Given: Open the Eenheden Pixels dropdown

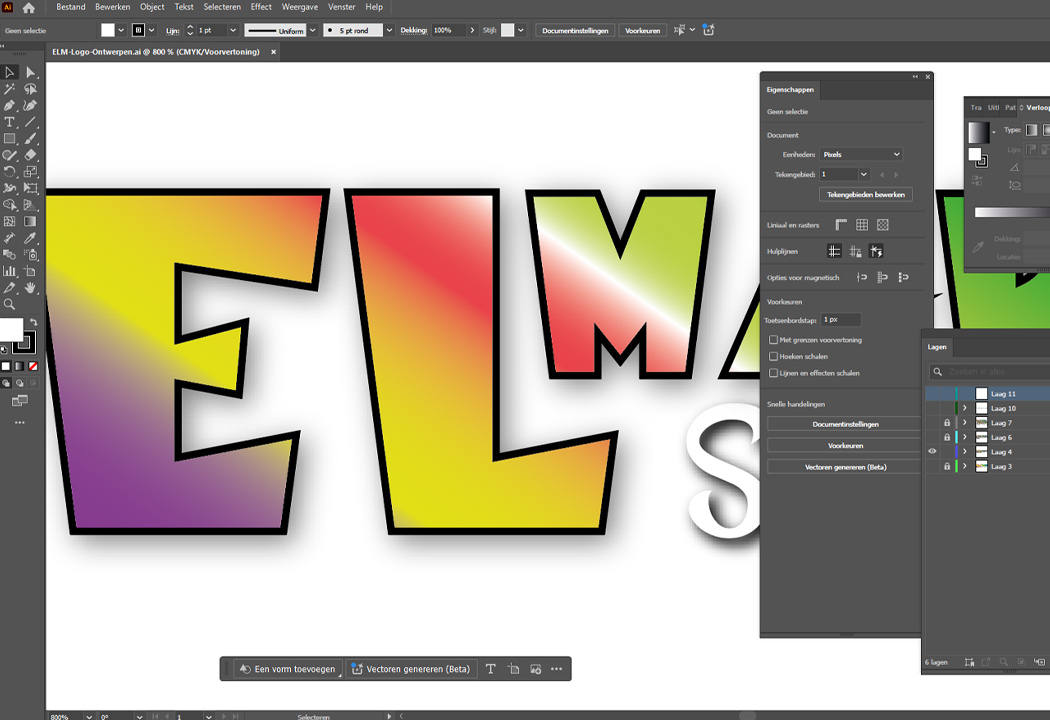Looking at the screenshot, I should [x=860, y=155].
